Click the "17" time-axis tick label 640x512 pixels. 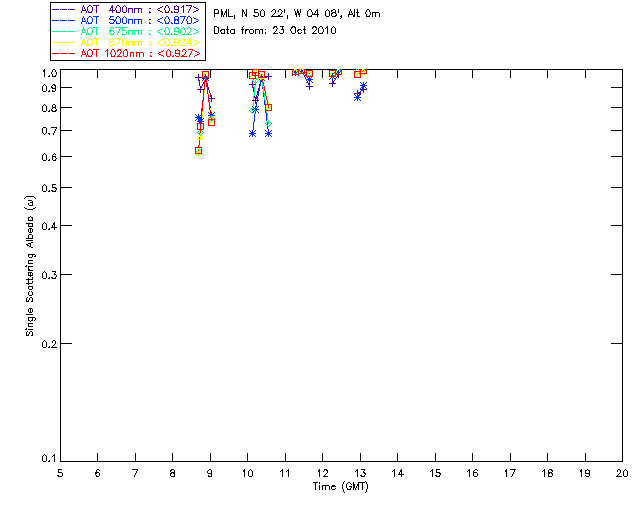pyautogui.click(x=510, y=473)
